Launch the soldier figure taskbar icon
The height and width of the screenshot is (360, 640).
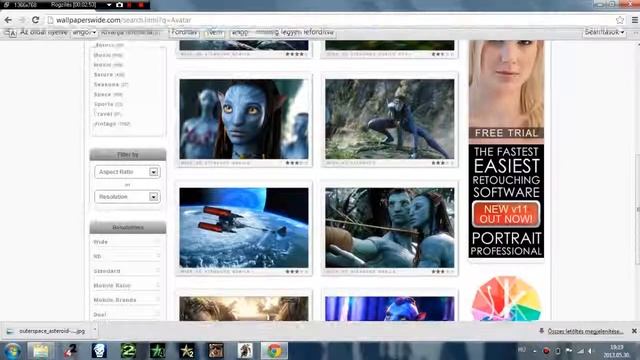[x=245, y=351]
